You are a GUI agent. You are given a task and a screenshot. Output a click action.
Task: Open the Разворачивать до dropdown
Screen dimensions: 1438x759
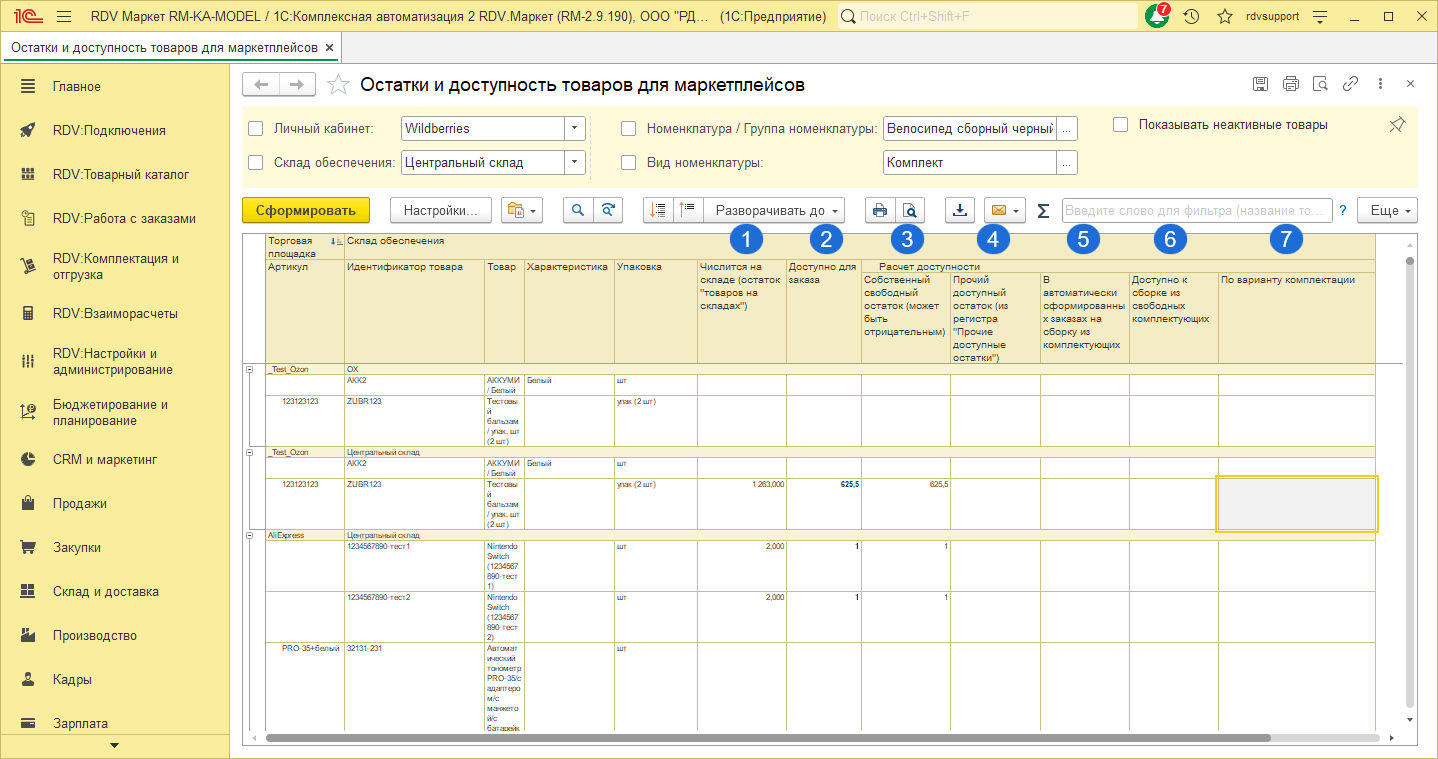pos(774,211)
